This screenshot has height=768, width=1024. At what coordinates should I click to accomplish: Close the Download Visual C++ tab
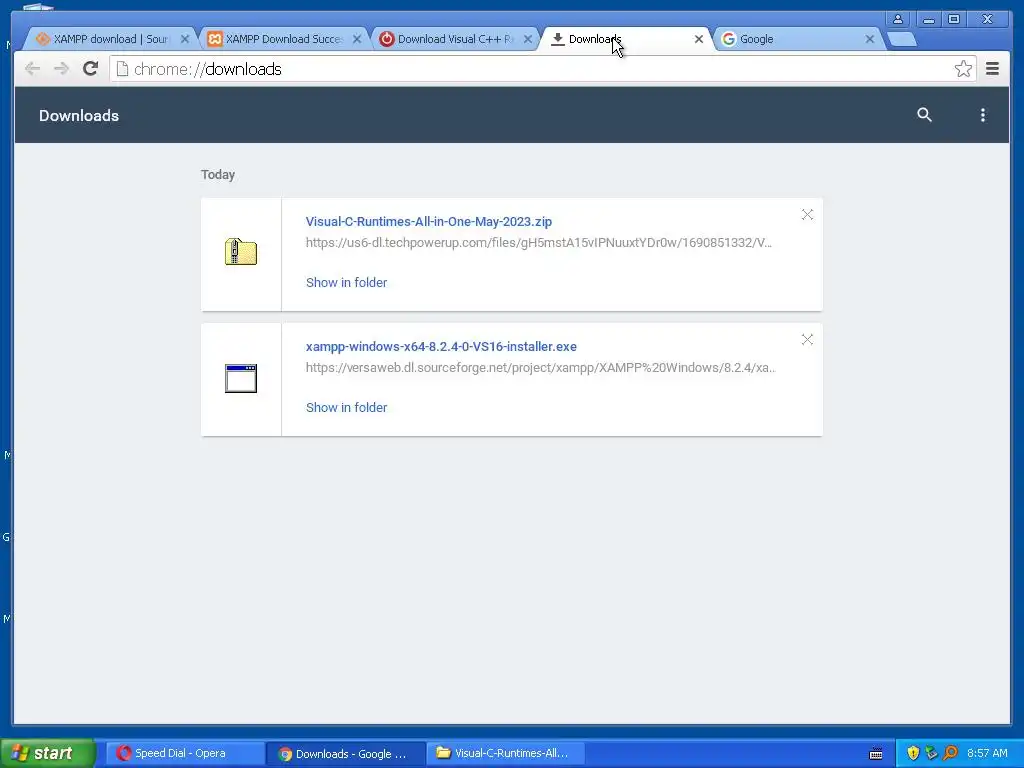point(528,39)
